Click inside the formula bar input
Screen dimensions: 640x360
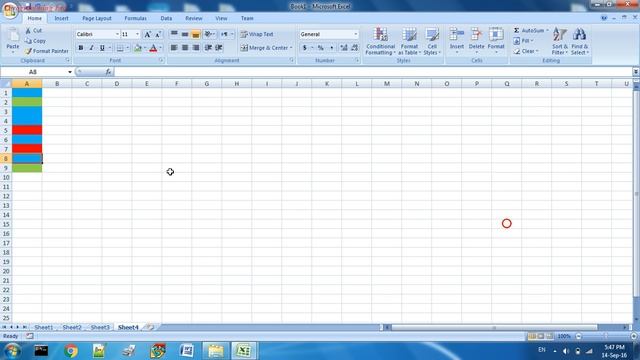tap(373, 72)
